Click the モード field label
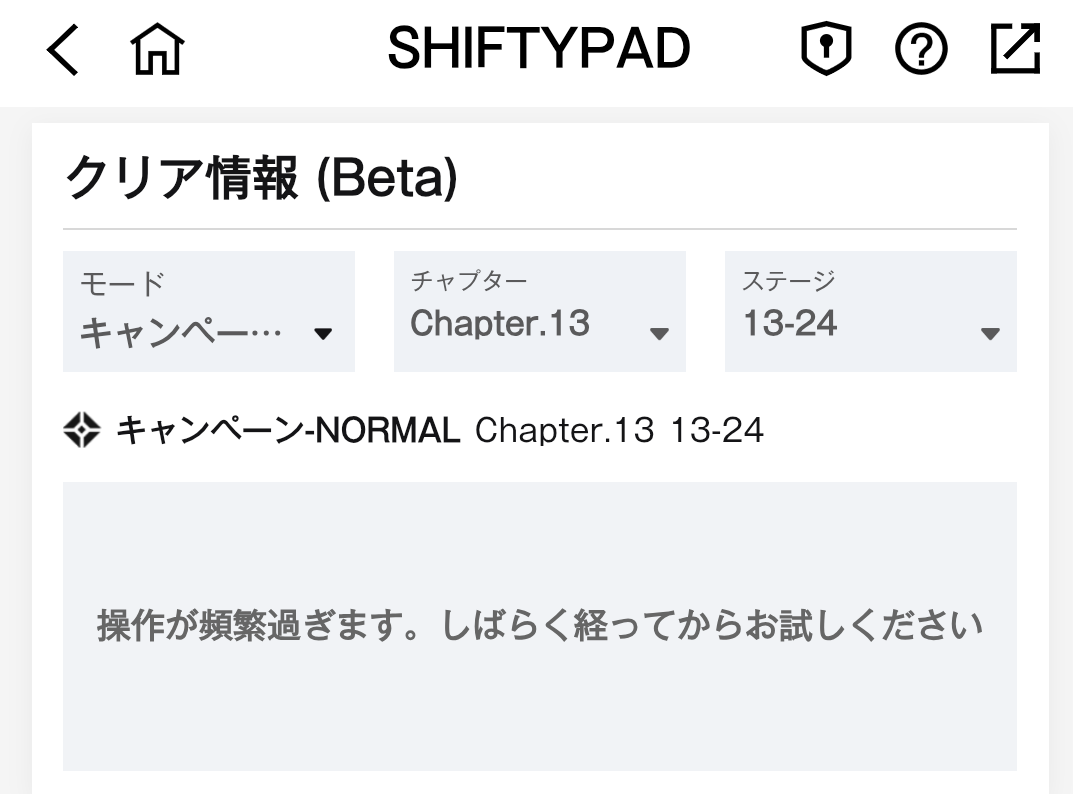 (x=122, y=283)
